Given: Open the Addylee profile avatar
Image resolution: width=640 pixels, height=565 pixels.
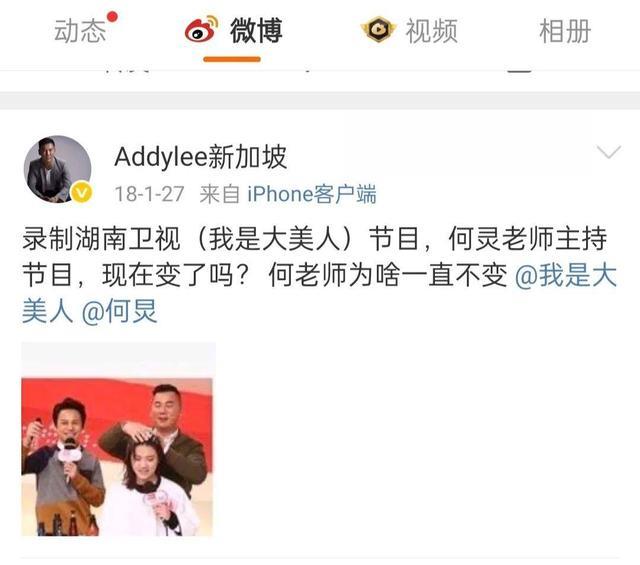Looking at the screenshot, I should pos(58,169).
